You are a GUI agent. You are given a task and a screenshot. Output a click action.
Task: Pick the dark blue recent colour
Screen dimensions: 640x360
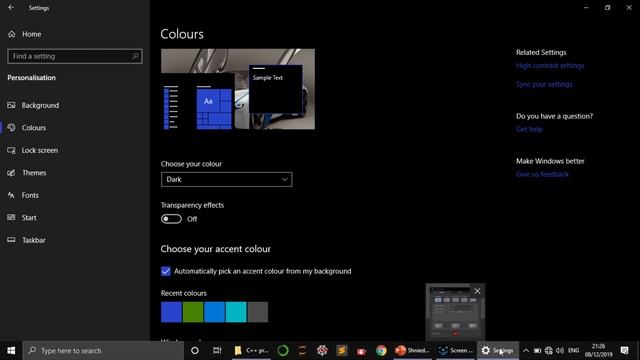[171, 312]
